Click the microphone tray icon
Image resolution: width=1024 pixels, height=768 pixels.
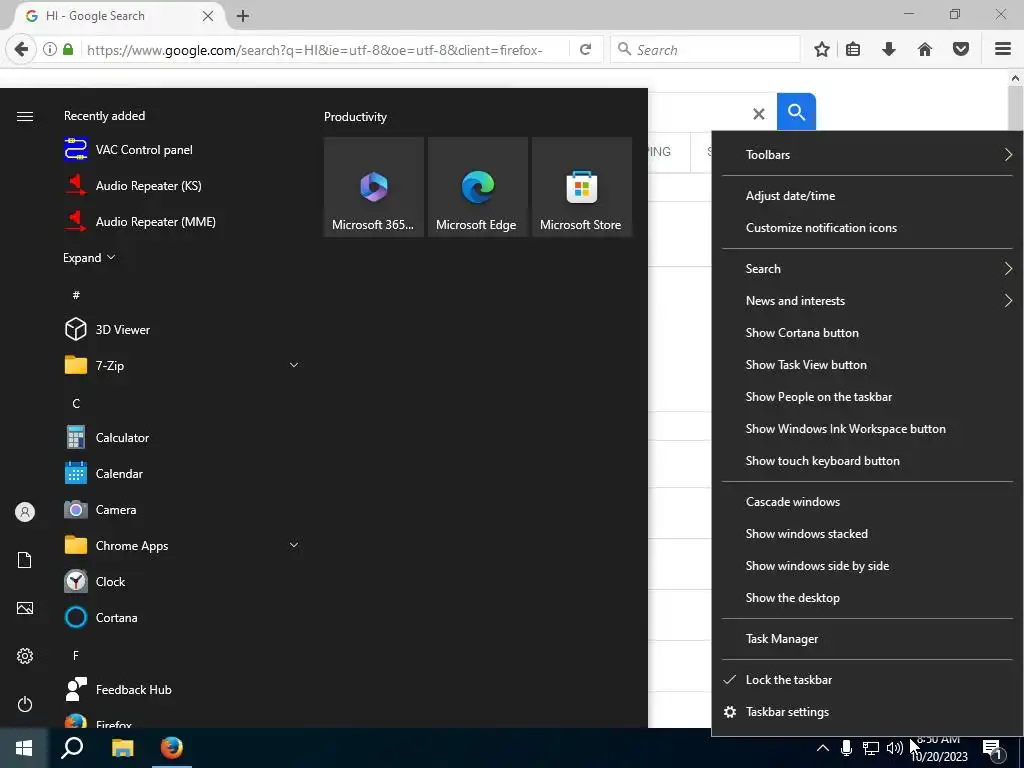pos(846,748)
